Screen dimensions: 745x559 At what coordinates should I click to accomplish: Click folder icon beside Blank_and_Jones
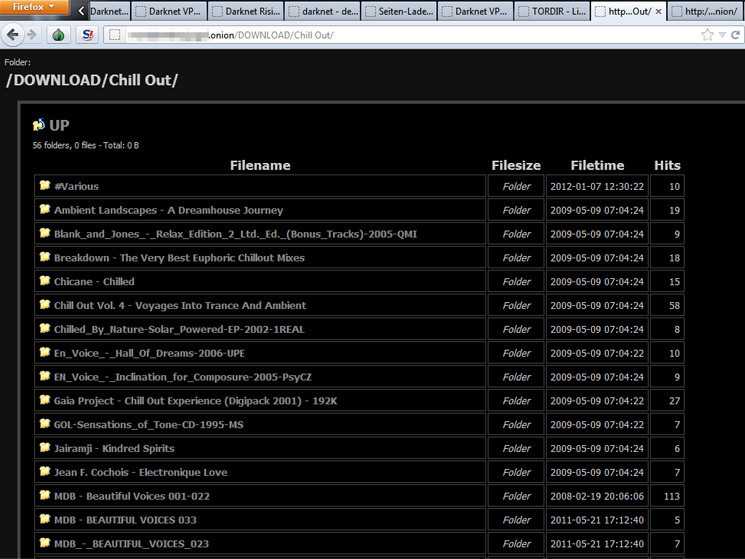[45, 233]
